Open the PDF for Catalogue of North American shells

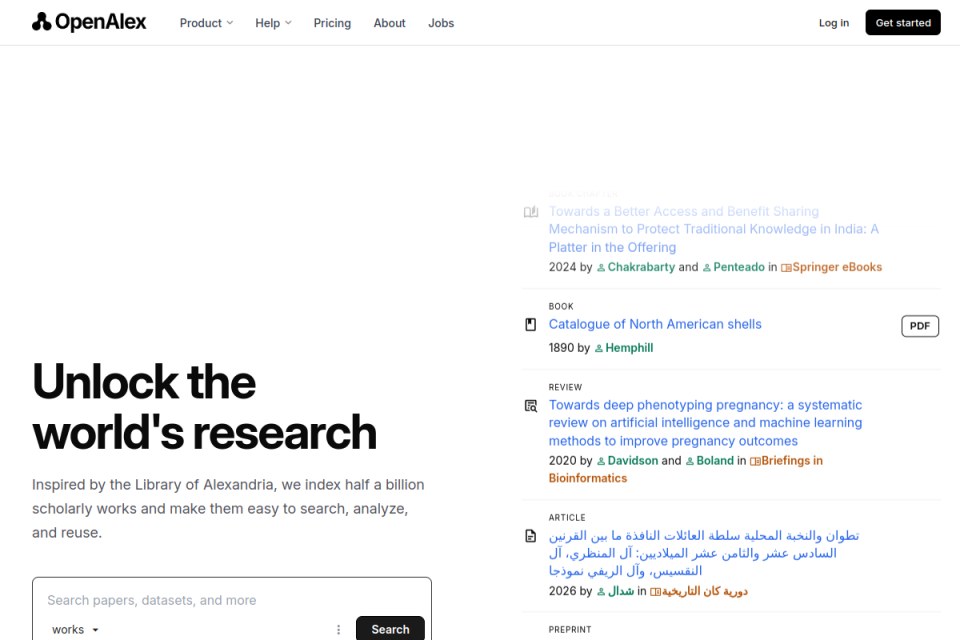[x=920, y=326]
